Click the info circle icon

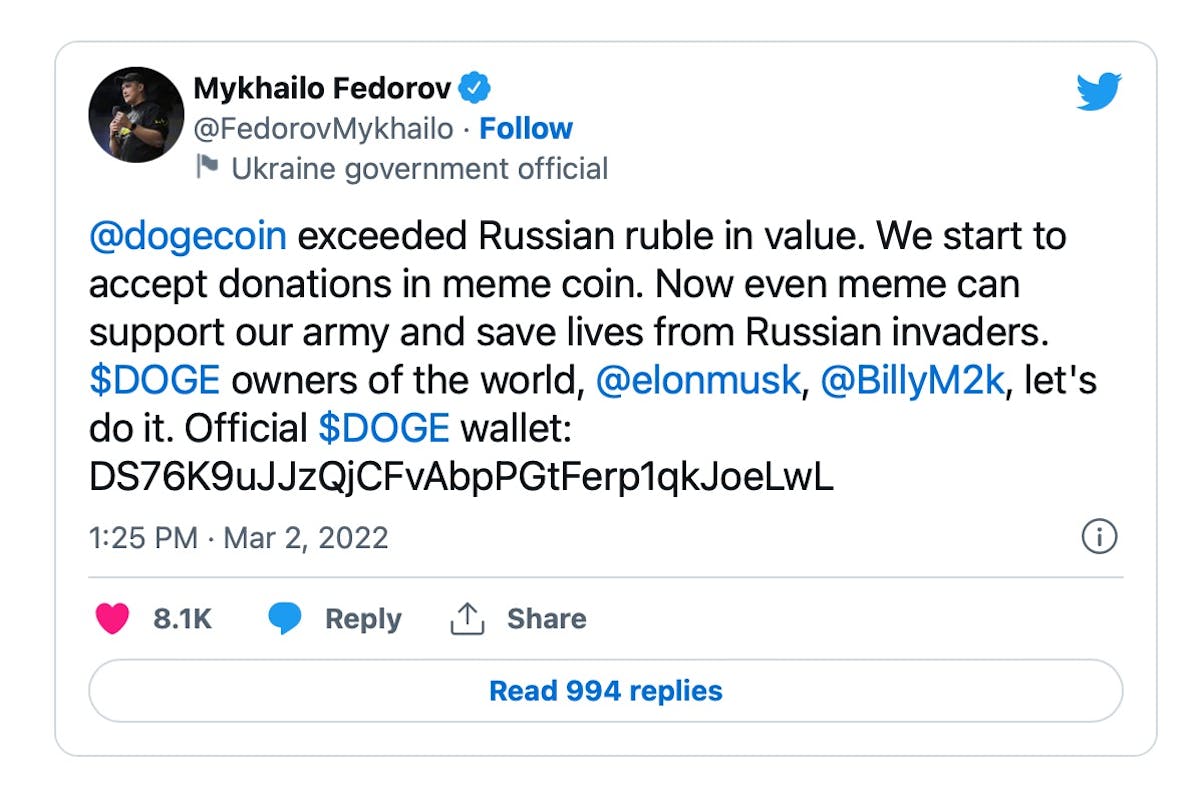click(1099, 537)
